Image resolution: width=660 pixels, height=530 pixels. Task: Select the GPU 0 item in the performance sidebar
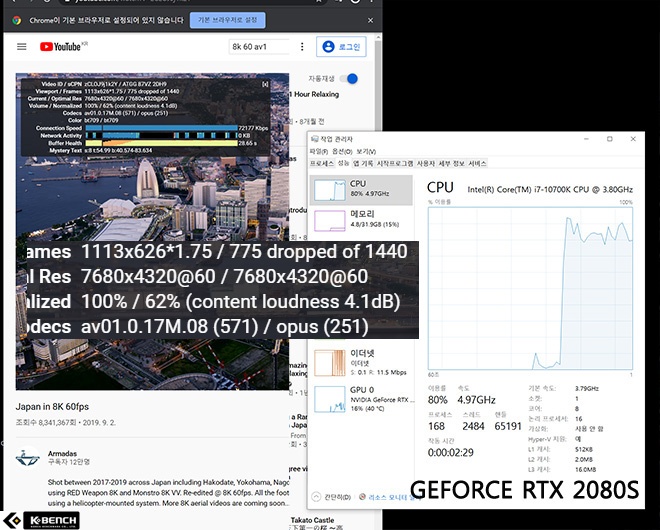[x=361, y=399]
